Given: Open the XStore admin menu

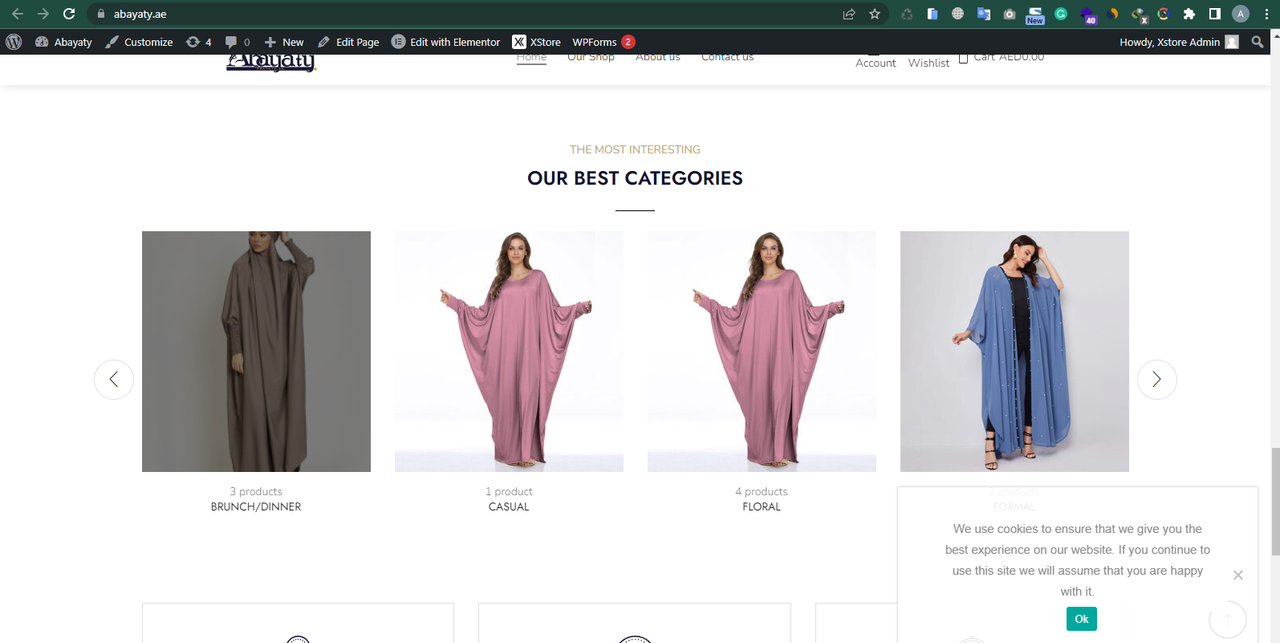Looking at the screenshot, I should (537, 42).
